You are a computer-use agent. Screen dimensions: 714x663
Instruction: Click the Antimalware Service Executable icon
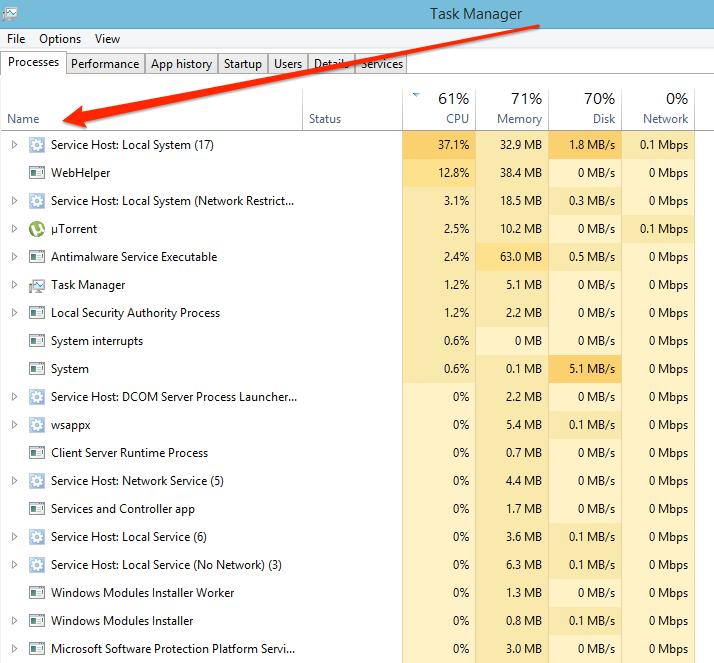point(37,257)
